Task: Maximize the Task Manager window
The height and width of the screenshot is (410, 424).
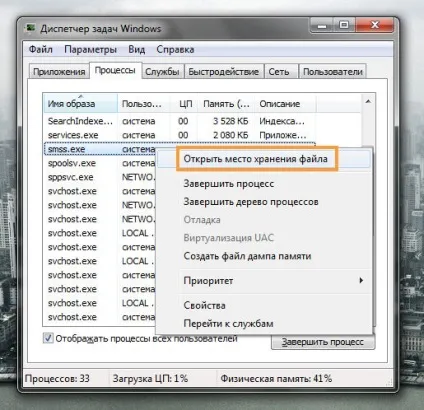Action: click(x=344, y=25)
